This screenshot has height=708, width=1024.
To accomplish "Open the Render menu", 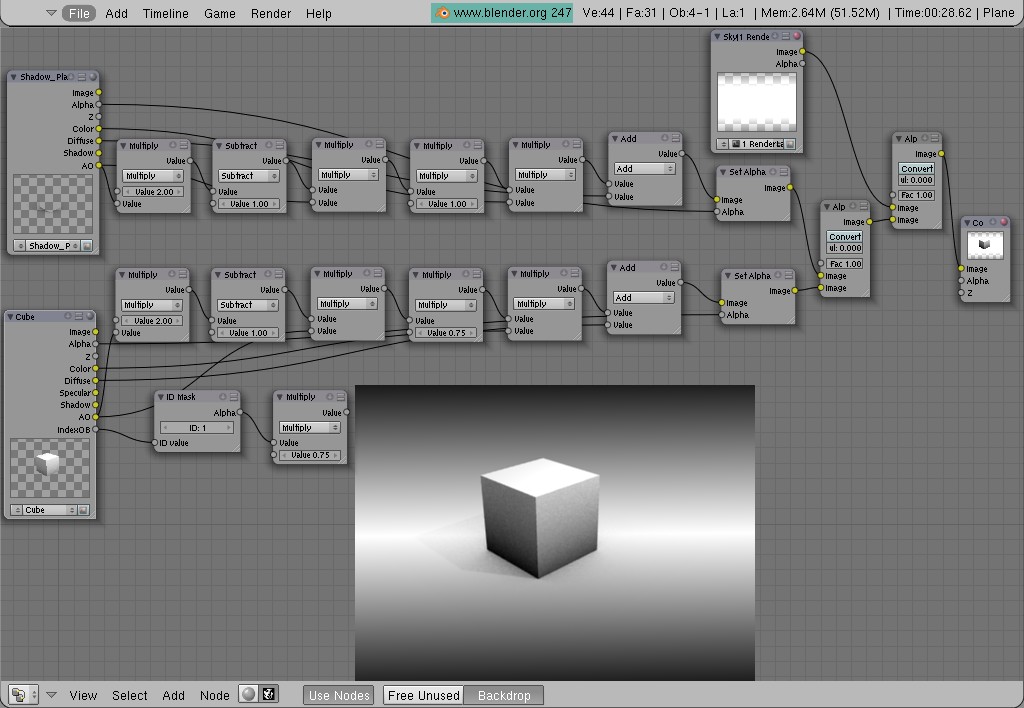I will 270,13.
